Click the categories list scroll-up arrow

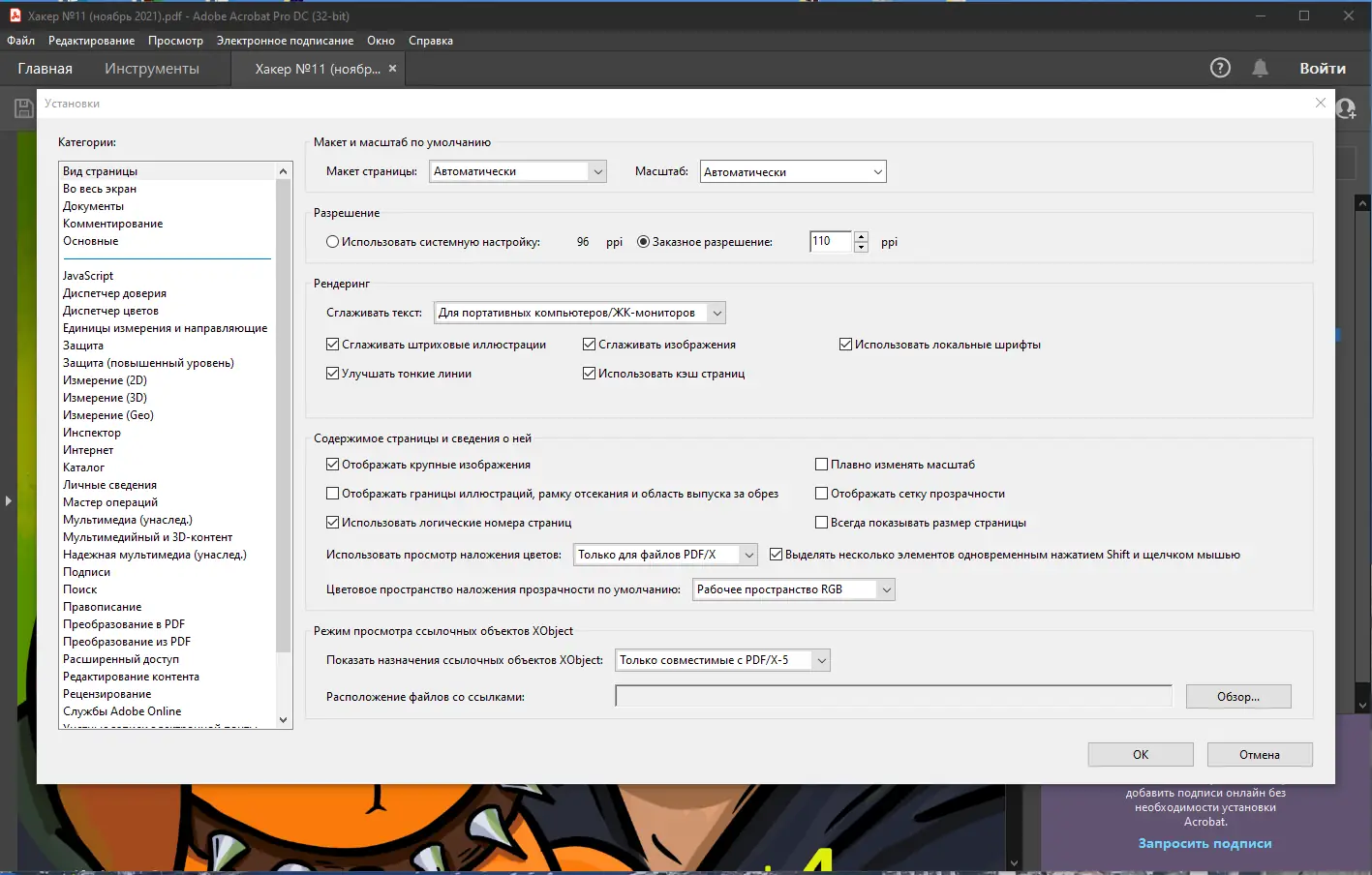point(284,171)
